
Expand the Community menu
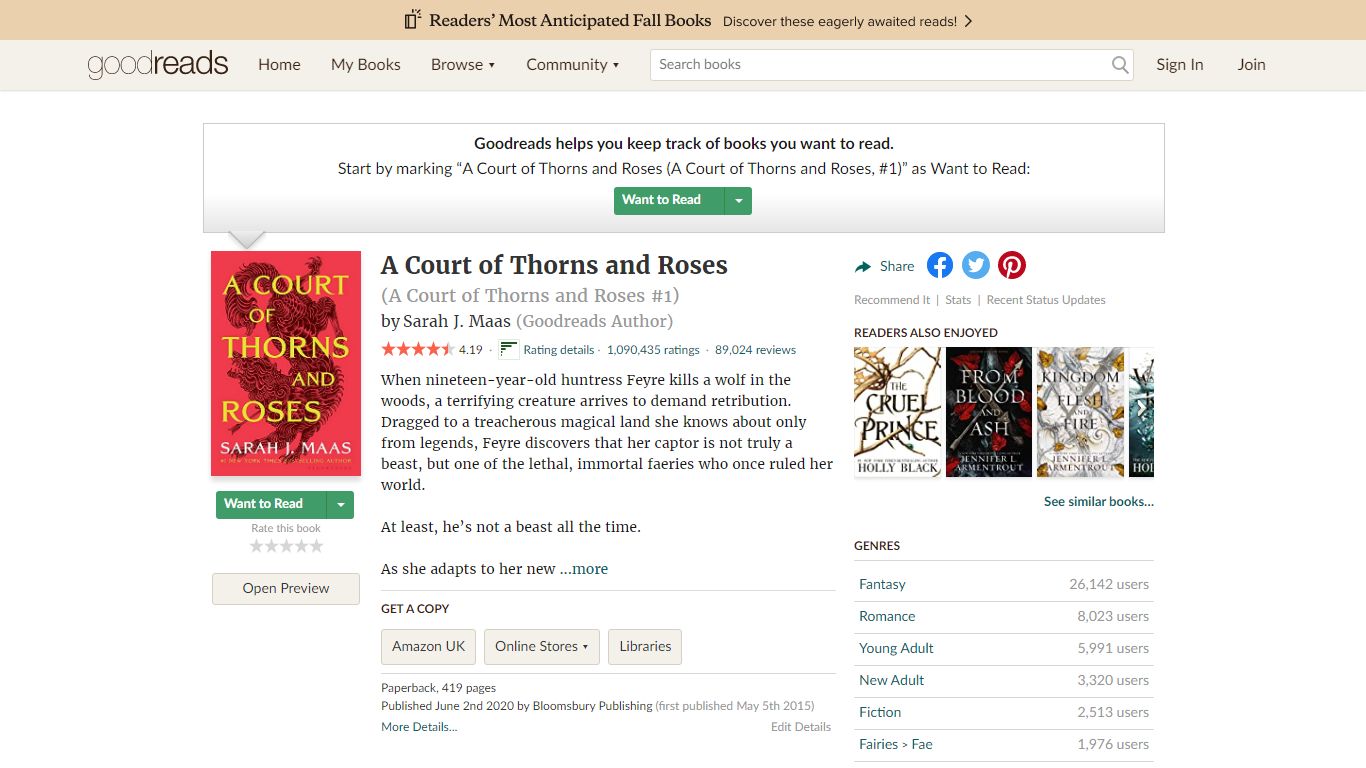(572, 65)
